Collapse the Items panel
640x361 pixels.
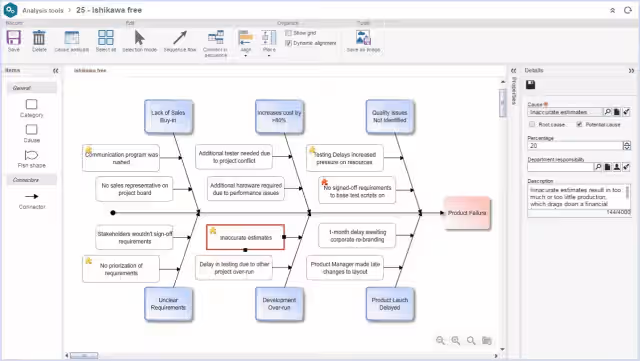pyautogui.click(x=56, y=71)
